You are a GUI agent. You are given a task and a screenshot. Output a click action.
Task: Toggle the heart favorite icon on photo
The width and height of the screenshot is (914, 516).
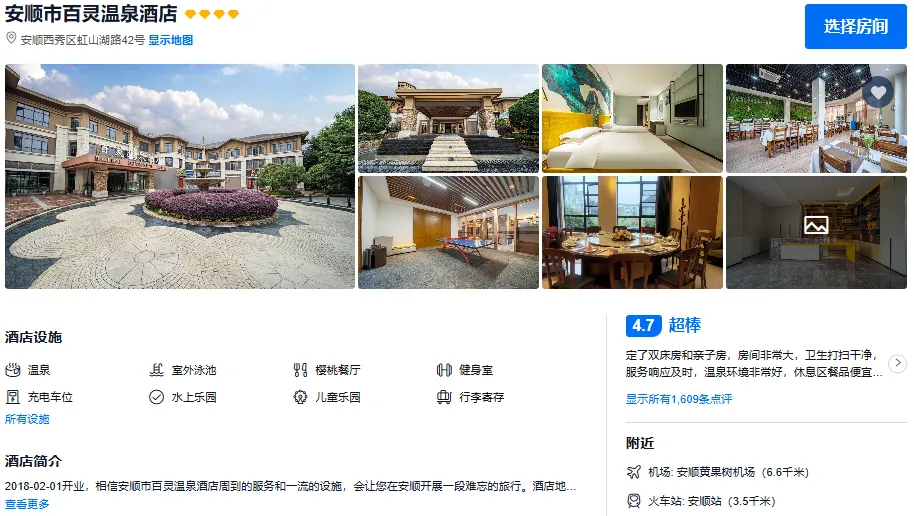(878, 93)
